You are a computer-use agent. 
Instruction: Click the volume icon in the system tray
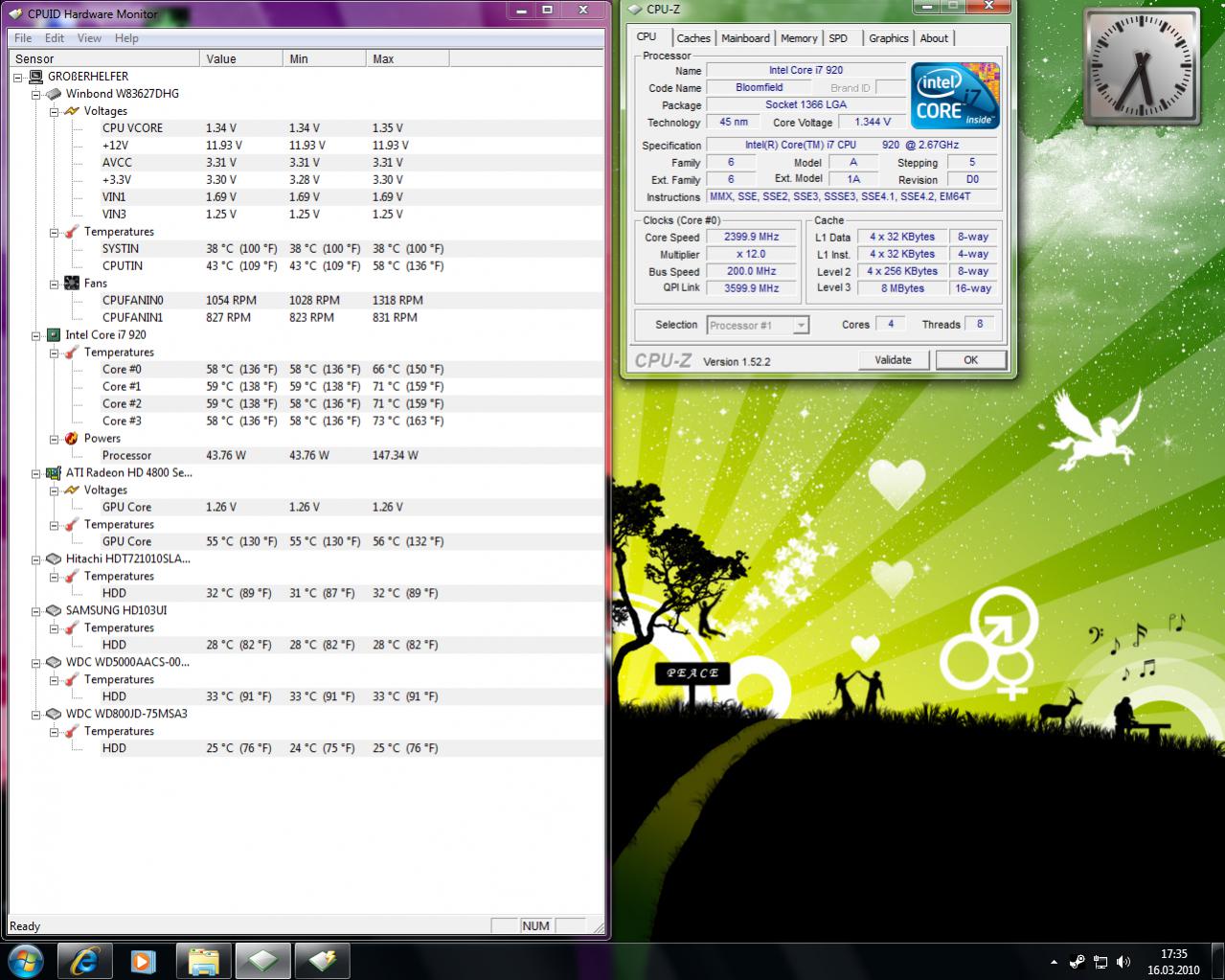(1123, 962)
